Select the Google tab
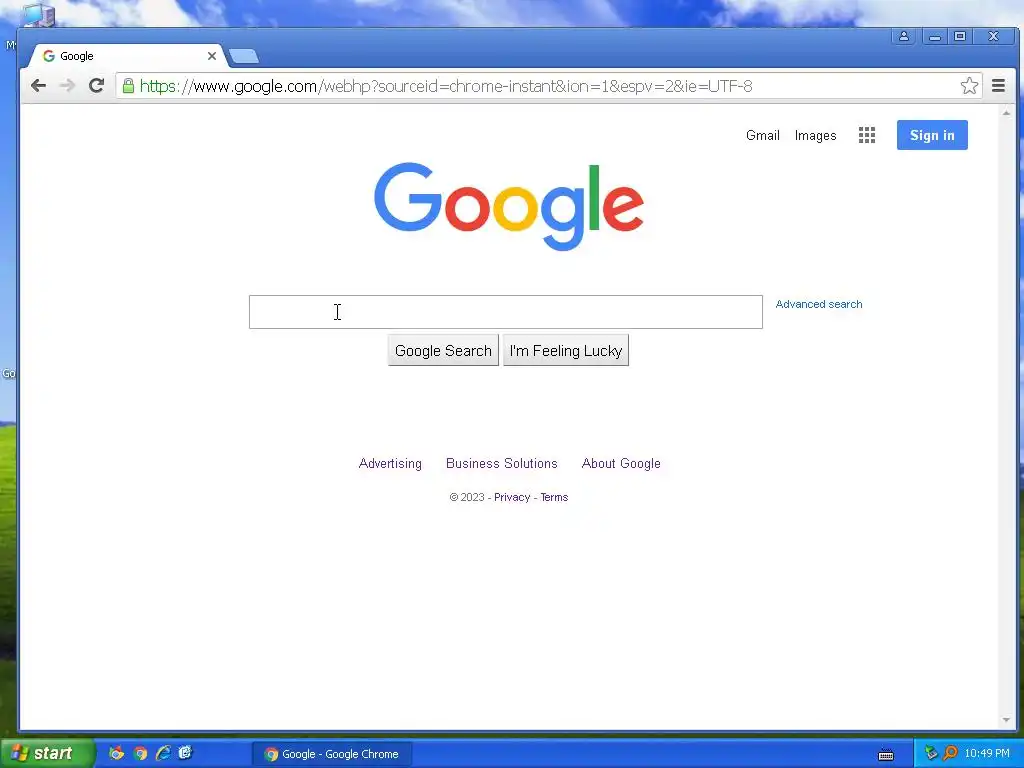The image size is (1024, 768). pos(124,56)
